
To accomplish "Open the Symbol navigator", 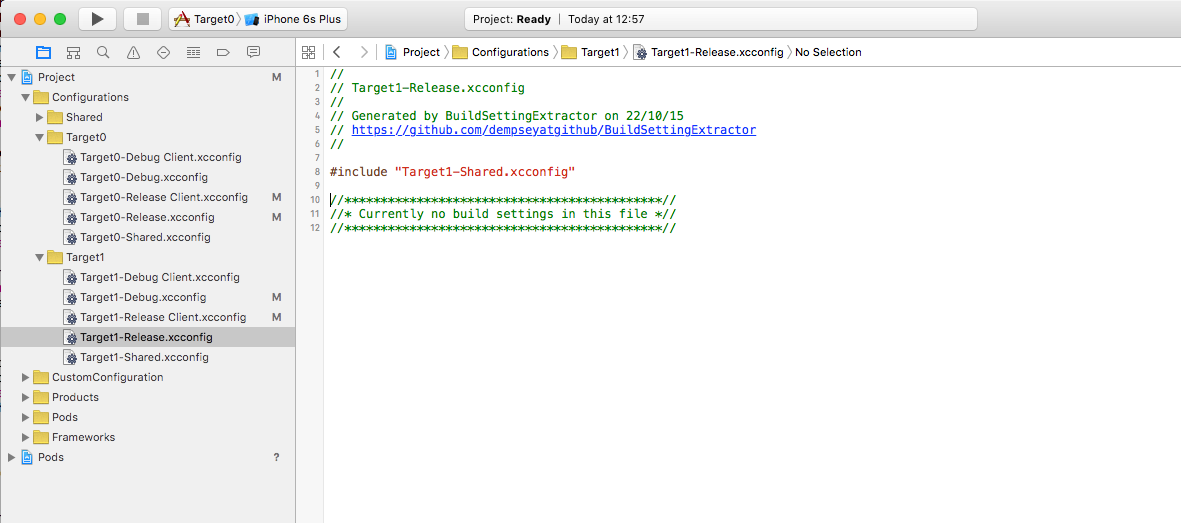I will (x=73, y=52).
